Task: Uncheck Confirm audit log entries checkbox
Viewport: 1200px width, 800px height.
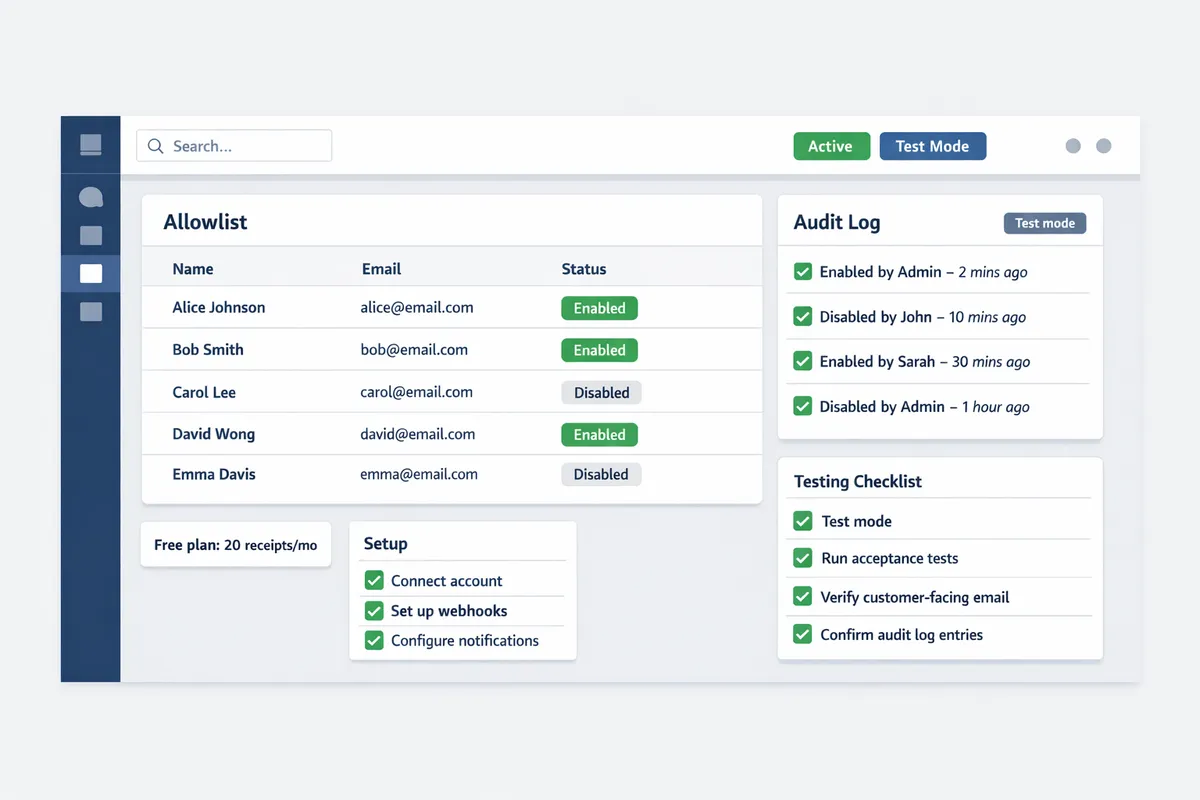Action: [802, 634]
